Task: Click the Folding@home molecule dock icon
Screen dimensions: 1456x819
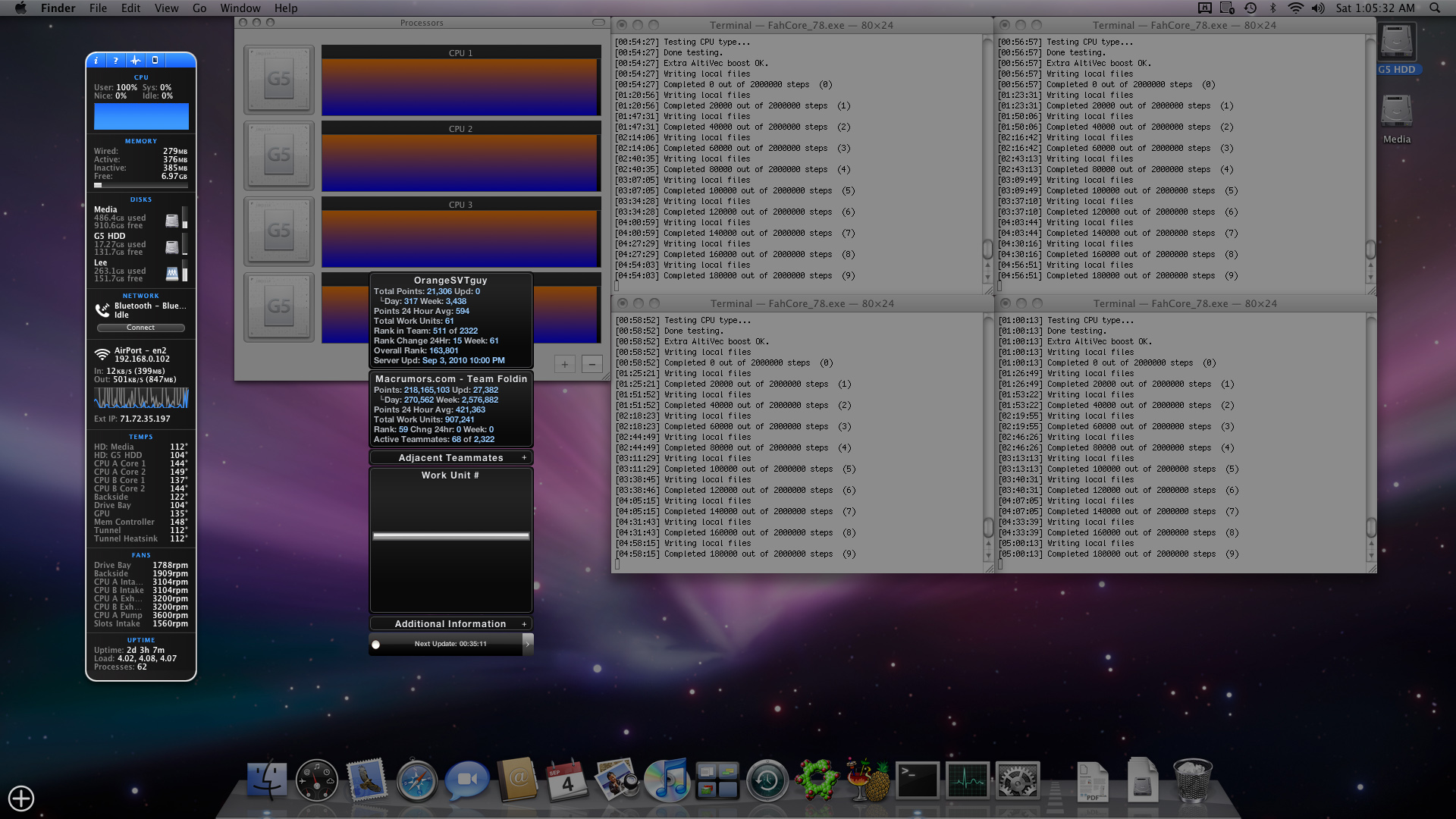Action: (x=817, y=780)
